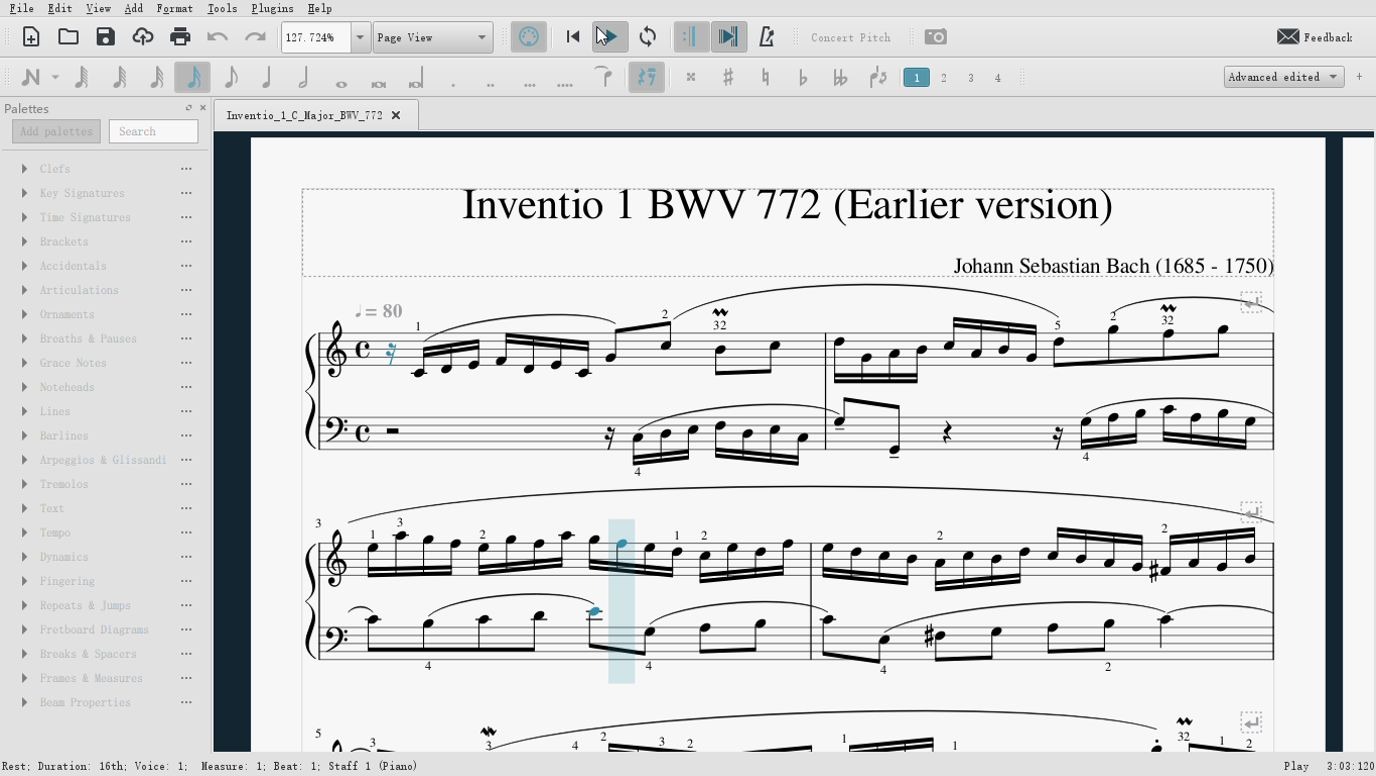Expand the Clefs palette

pyautogui.click(x=24, y=169)
